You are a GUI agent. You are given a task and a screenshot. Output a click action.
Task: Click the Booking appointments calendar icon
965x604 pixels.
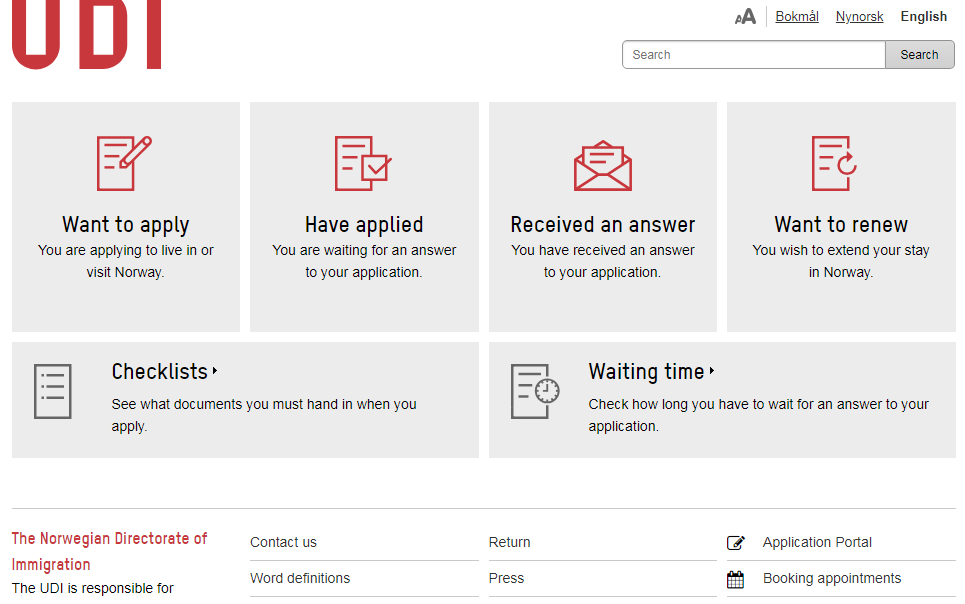[735, 579]
